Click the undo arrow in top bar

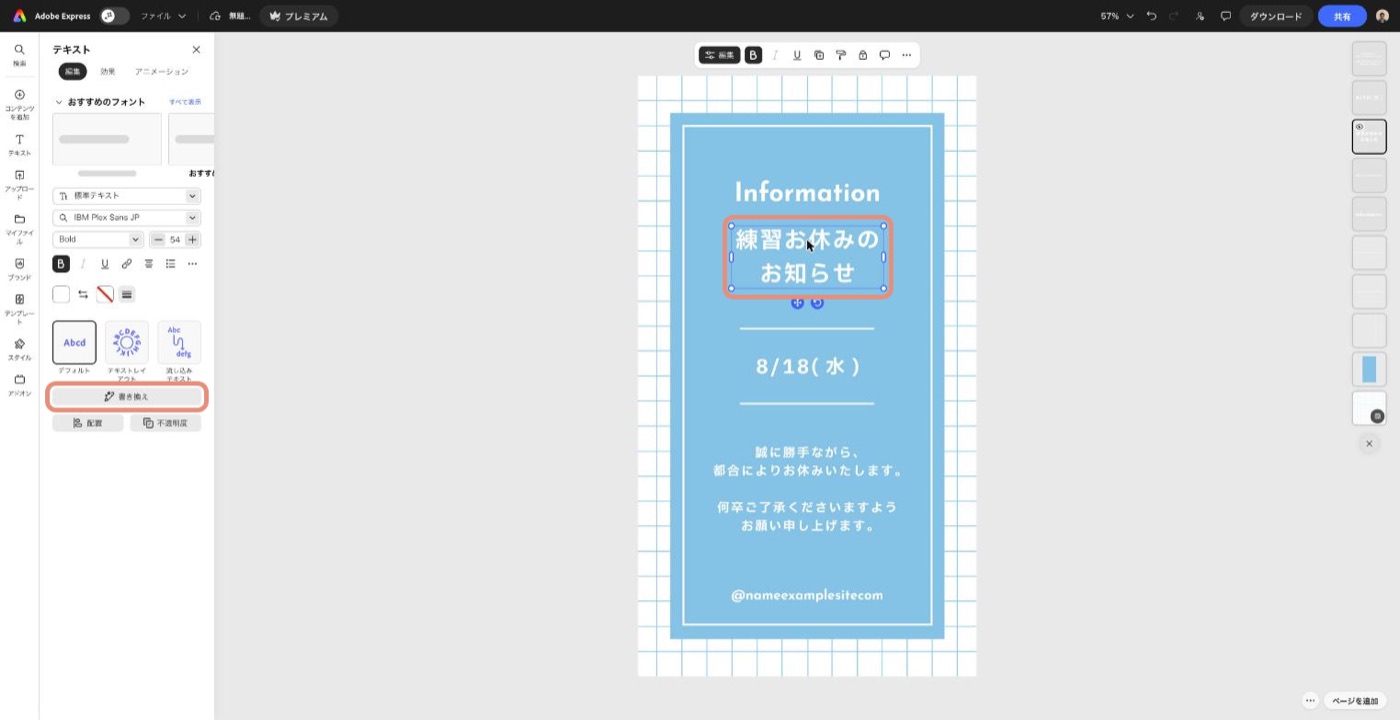coord(1152,16)
